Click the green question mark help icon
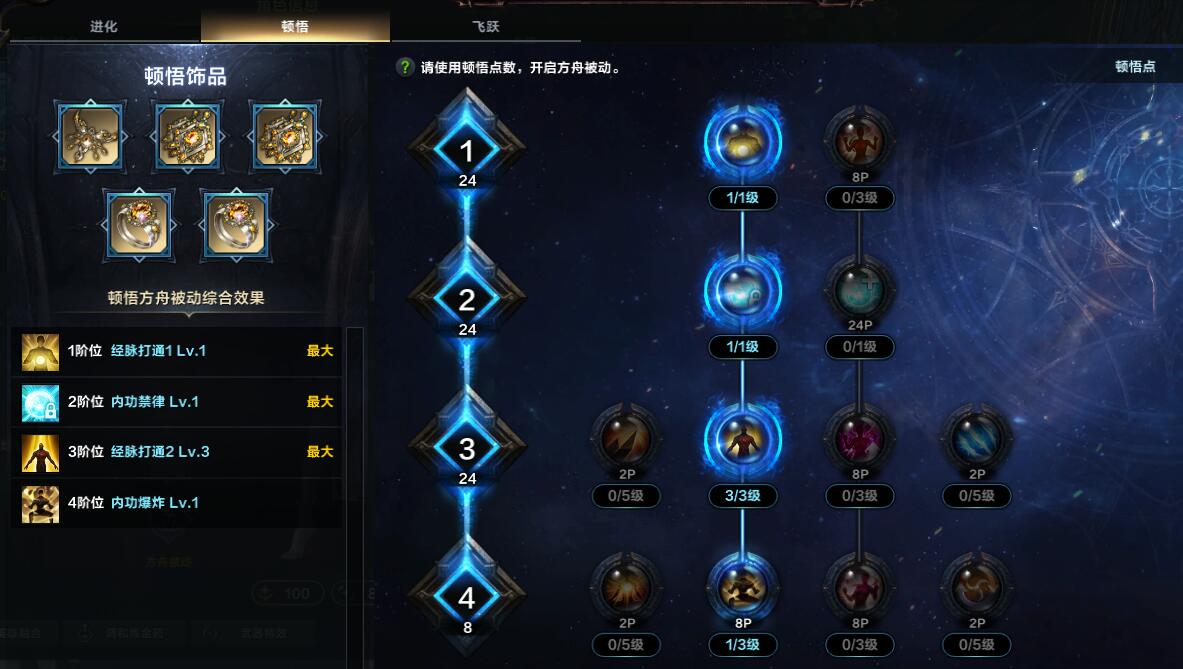1183x669 pixels. pyautogui.click(x=405, y=67)
